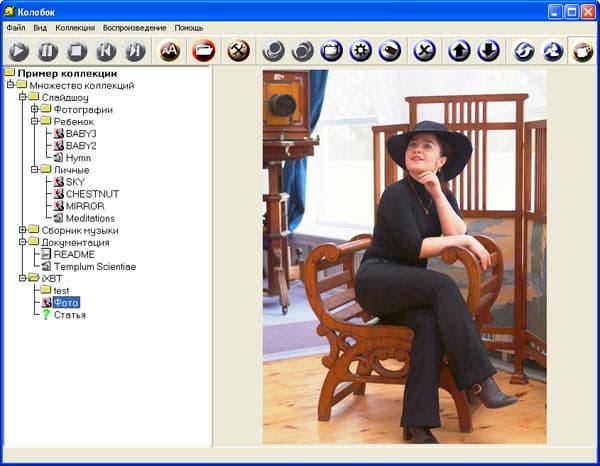Select the MIRROR picture item
The image size is (600, 466).
coord(85,206)
